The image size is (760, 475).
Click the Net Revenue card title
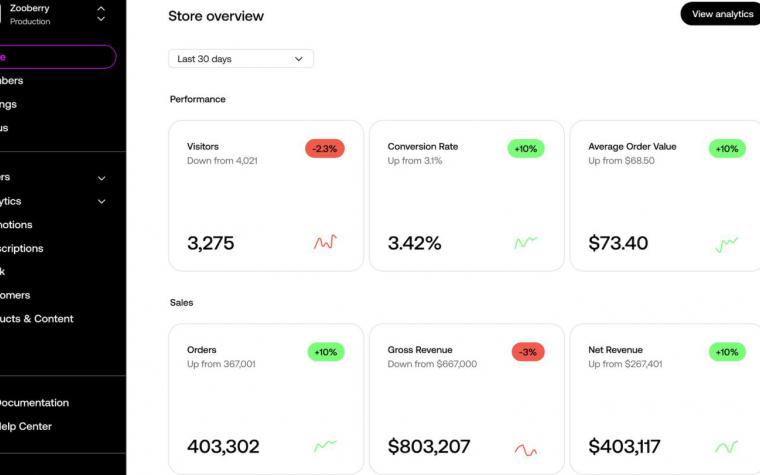click(x=616, y=350)
